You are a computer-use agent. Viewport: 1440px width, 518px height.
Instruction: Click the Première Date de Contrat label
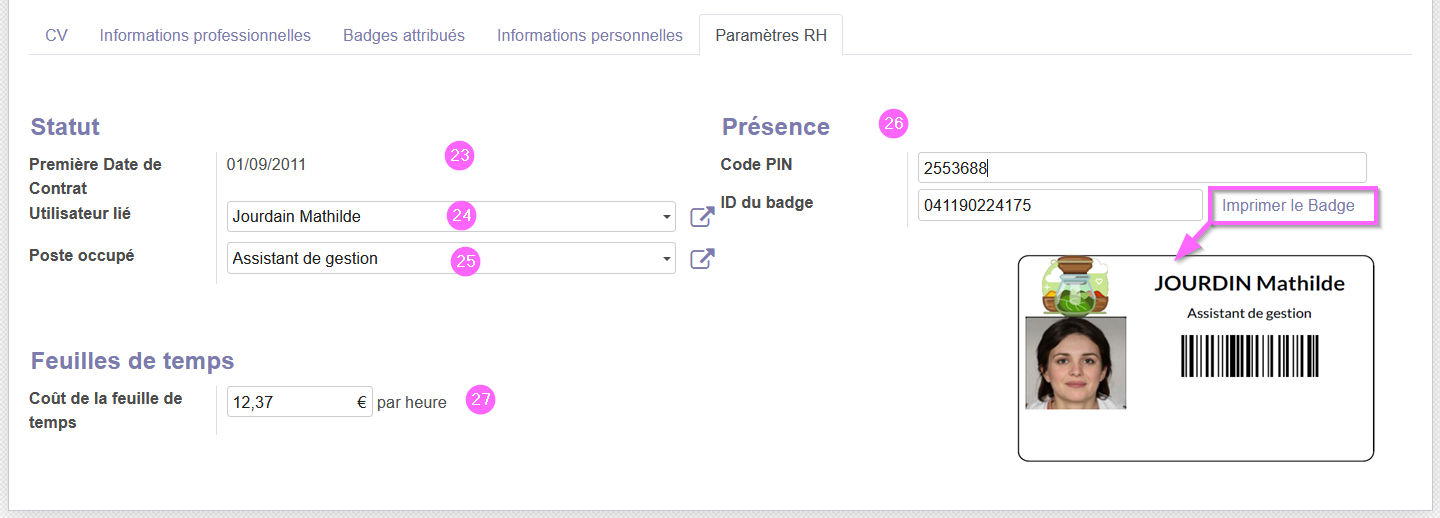(x=95, y=176)
